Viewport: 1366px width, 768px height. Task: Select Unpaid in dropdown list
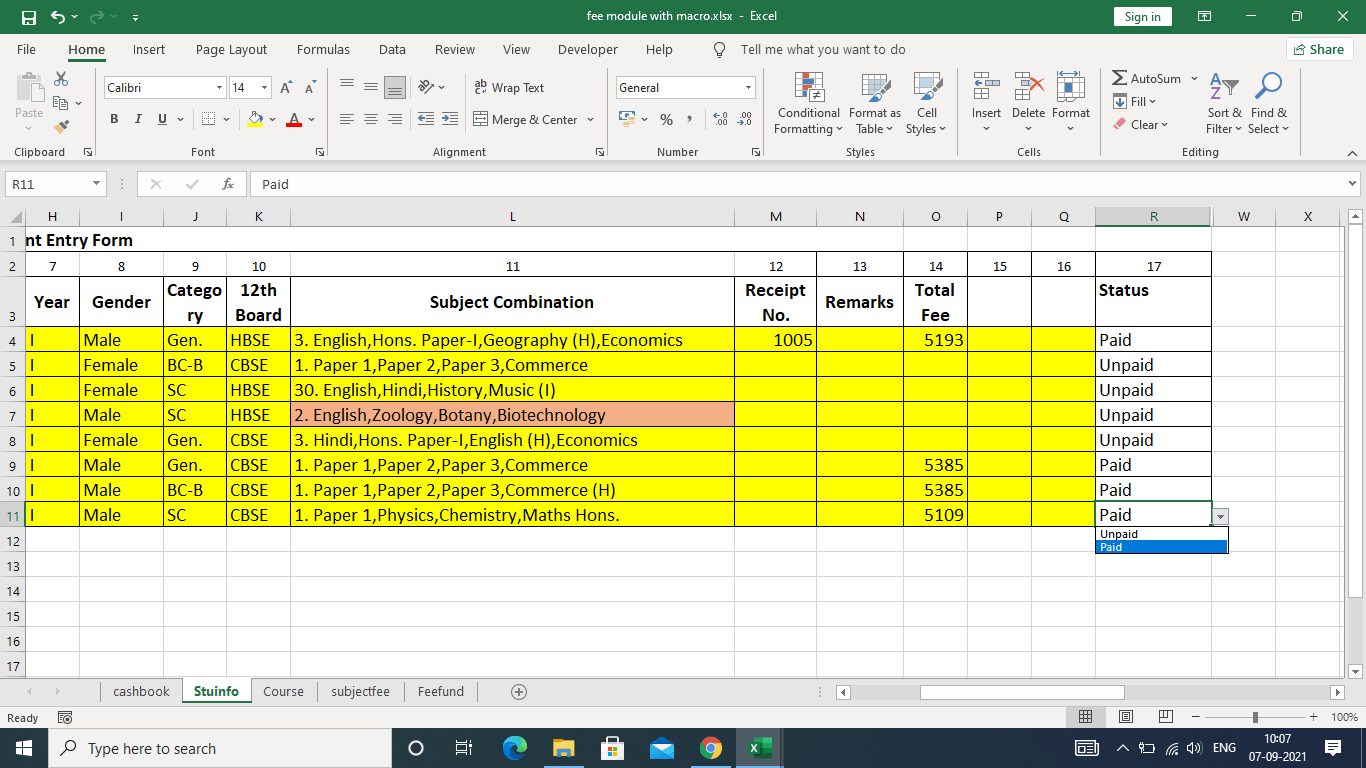click(1161, 534)
